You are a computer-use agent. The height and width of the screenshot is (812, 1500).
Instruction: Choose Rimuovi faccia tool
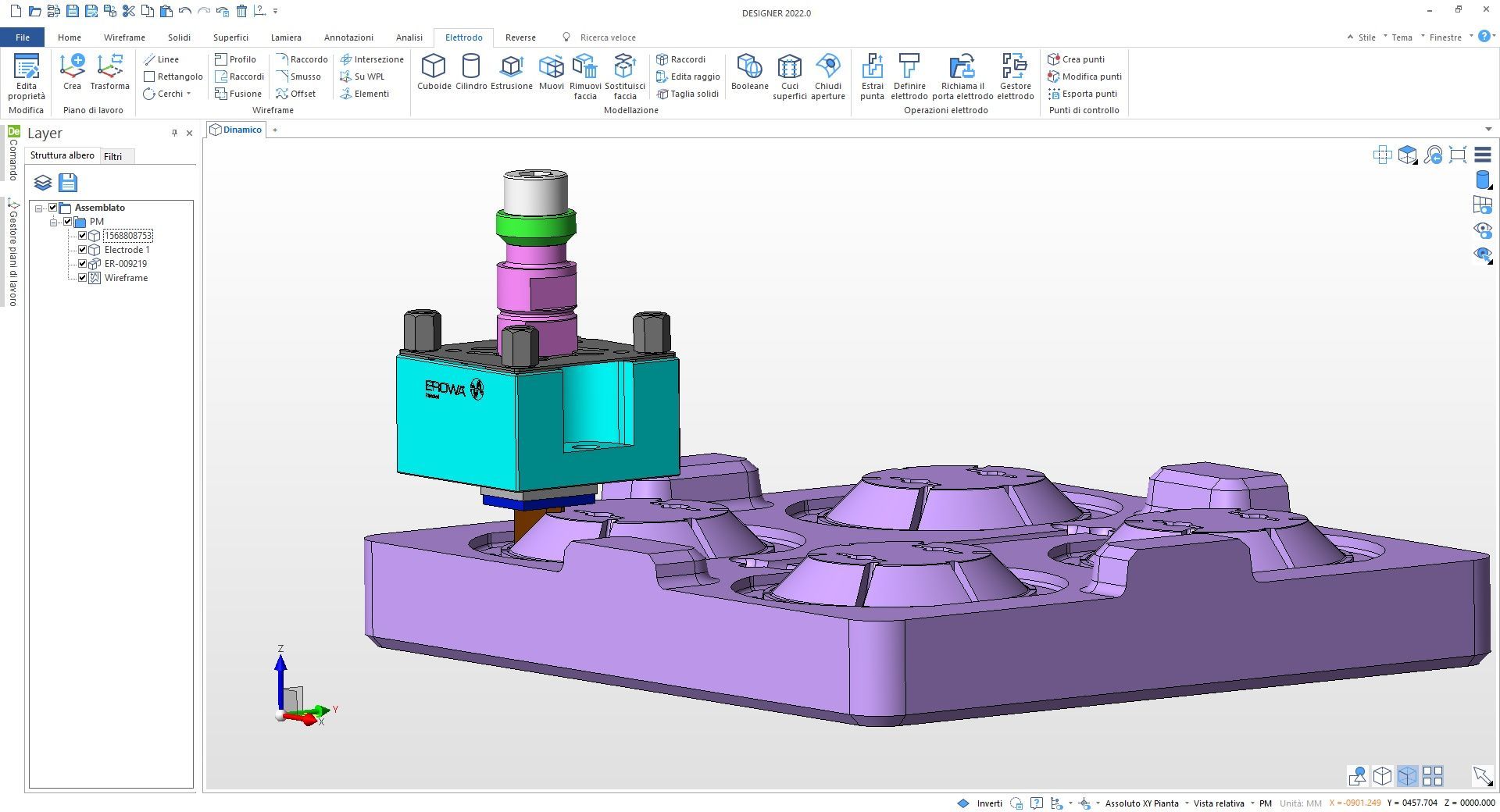coord(585,77)
